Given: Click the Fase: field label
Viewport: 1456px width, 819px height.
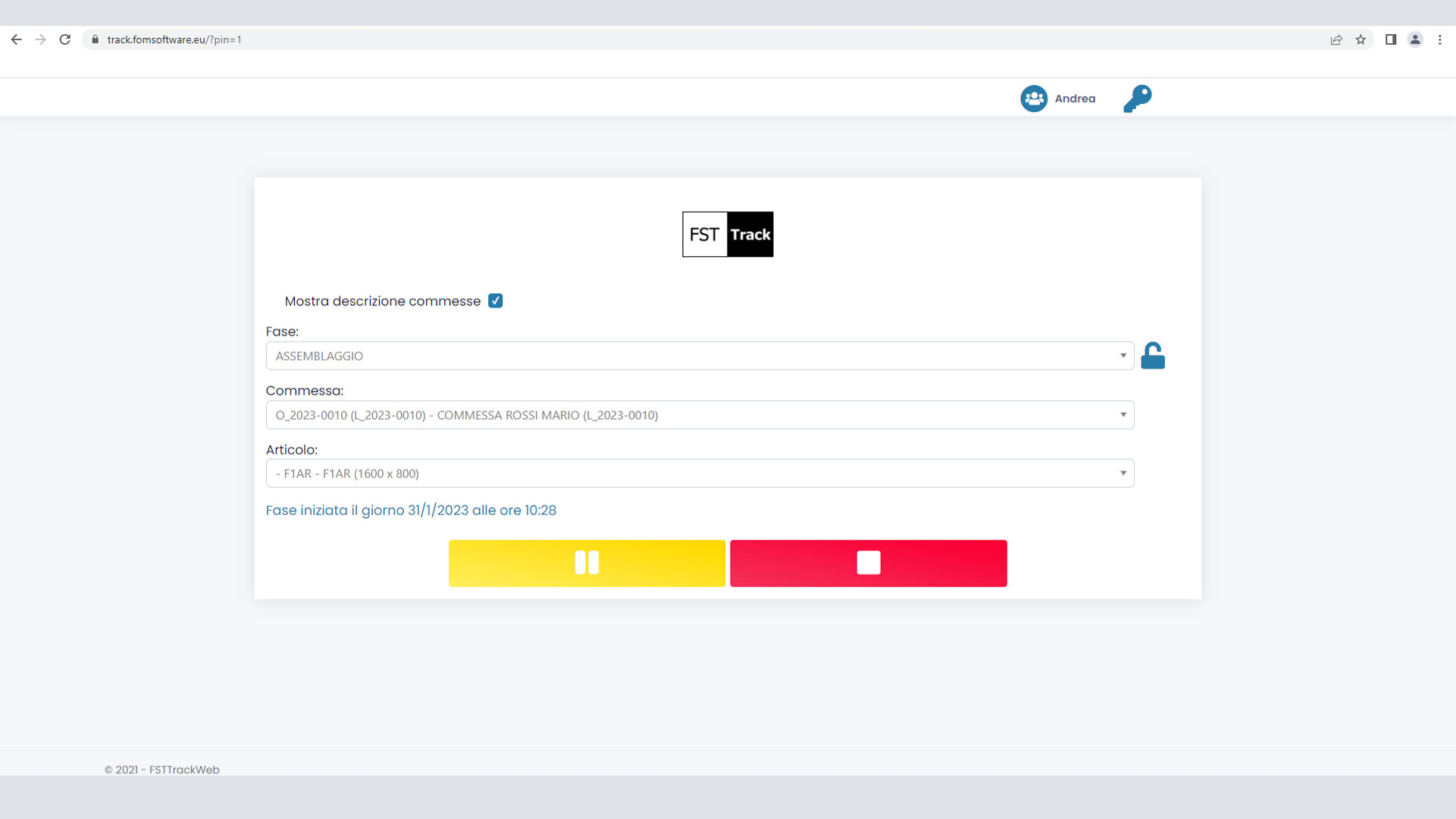Looking at the screenshot, I should (282, 331).
